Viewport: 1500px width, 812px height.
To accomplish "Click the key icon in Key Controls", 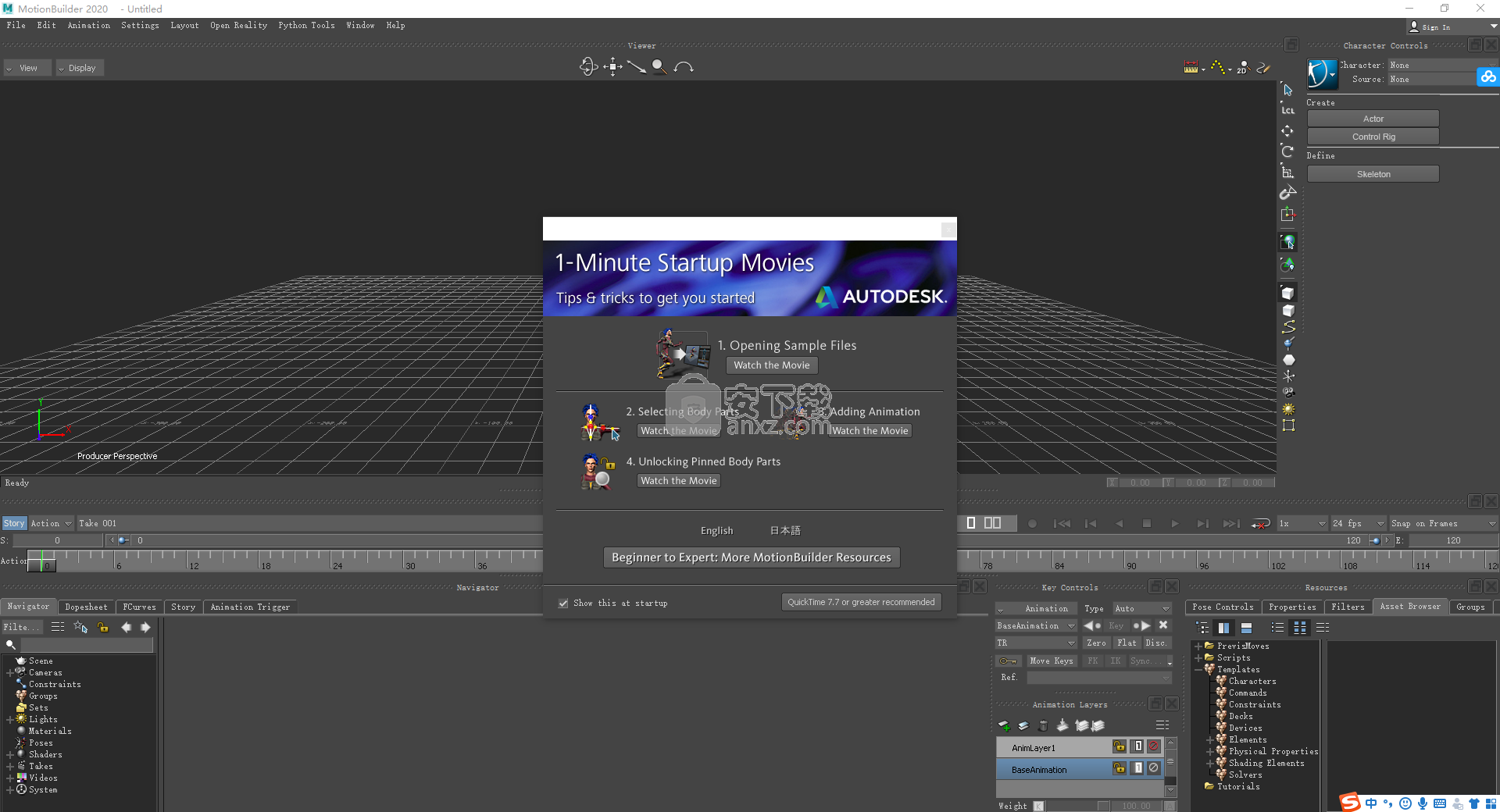I will tap(1009, 661).
